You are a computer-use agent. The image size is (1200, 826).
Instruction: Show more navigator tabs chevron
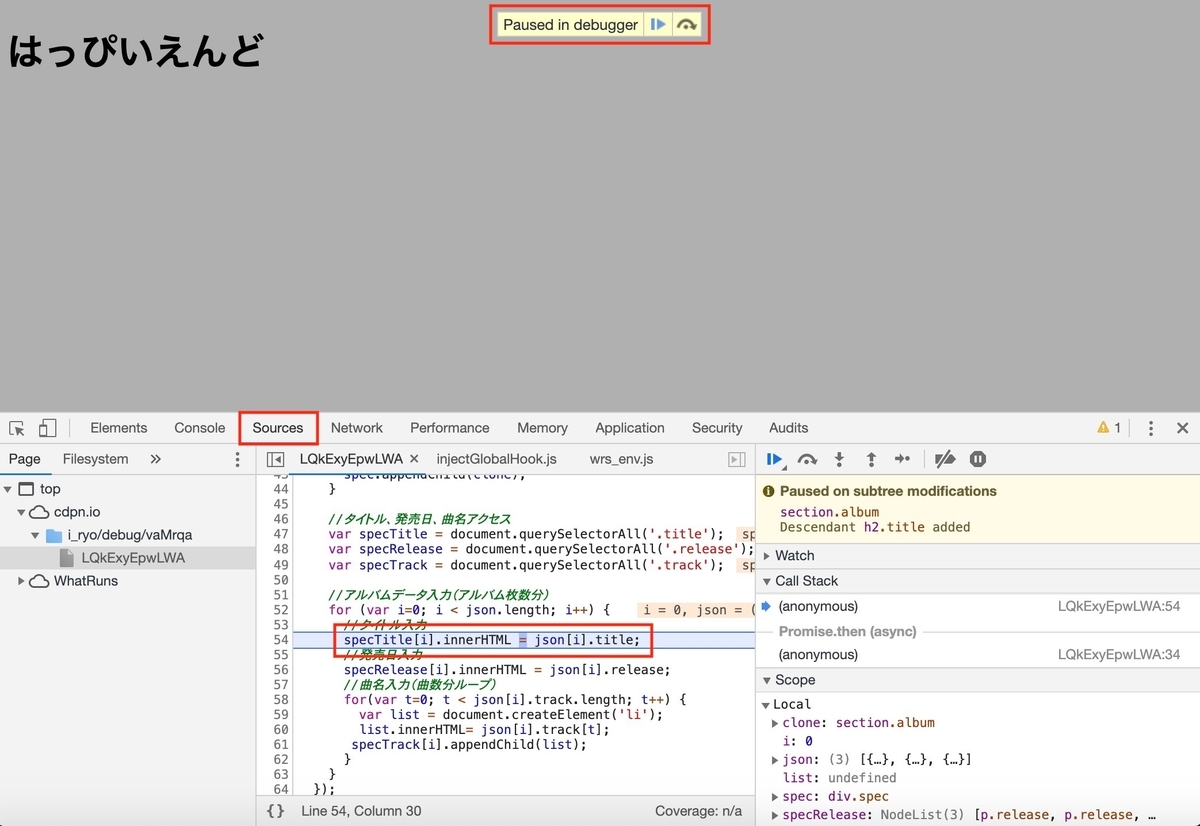click(155, 459)
